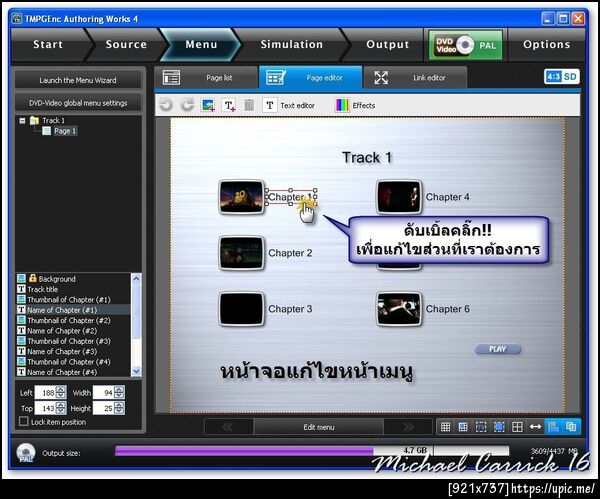This screenshot has height=499, width=600.
Task: Click the filled frame display icon
Action: [x=499, y=427]
